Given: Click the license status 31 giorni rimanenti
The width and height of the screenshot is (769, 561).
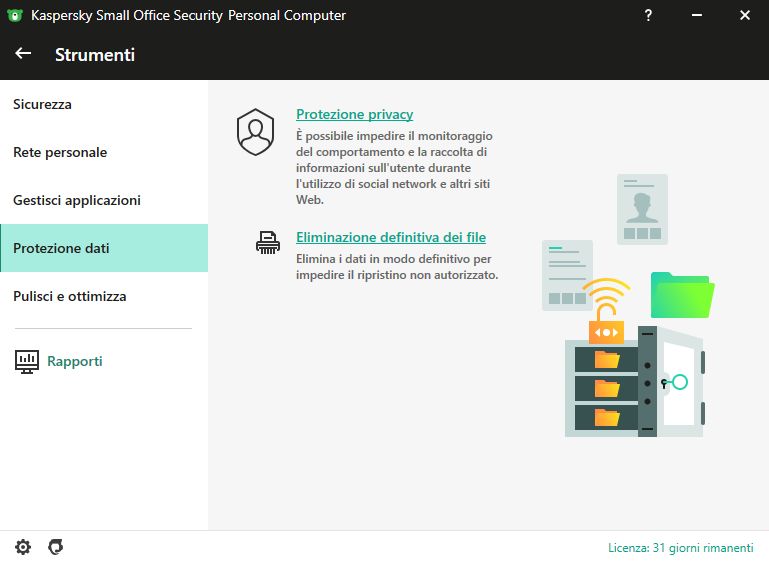Looking at the screenshot, I should click(x=681, y=547).
